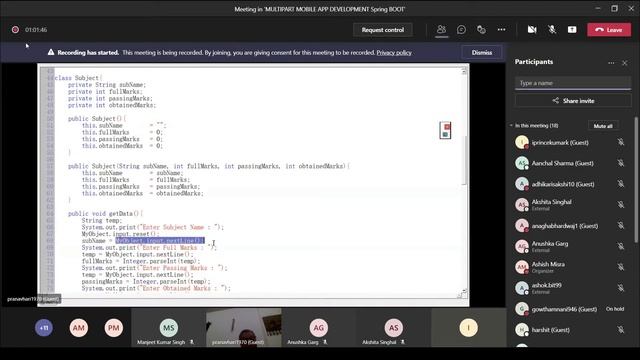
Task: Click the red-teal floating icon in shared editor
Action: click(x=445, y=130)
